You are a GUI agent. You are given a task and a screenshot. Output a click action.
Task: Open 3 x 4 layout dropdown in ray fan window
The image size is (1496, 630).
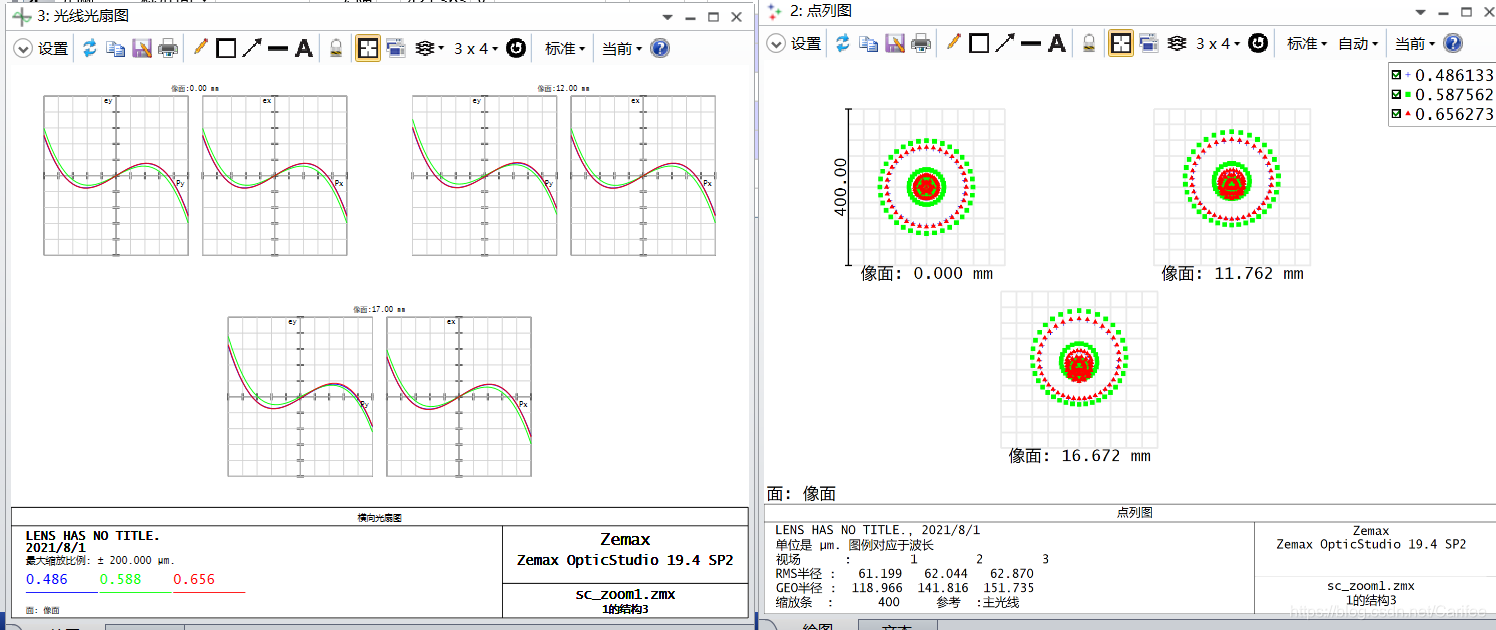476,48
